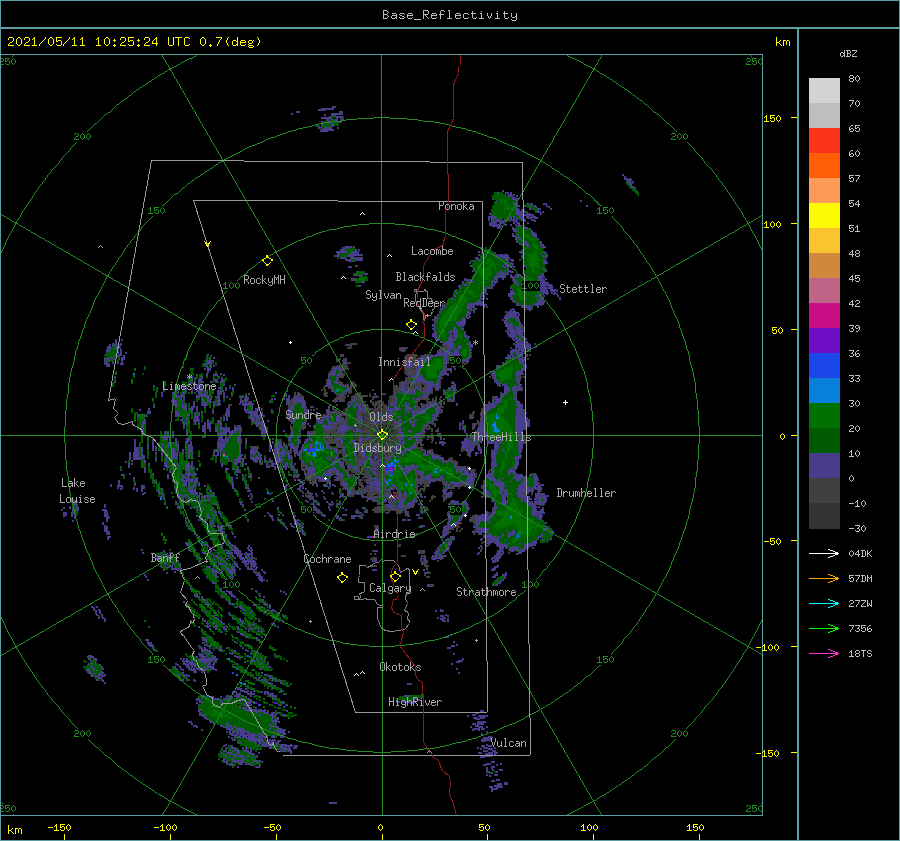Select the yellow diamond marker below RedDeer
The width and height of the screenshot is (900, 841).
click(412, 325)
